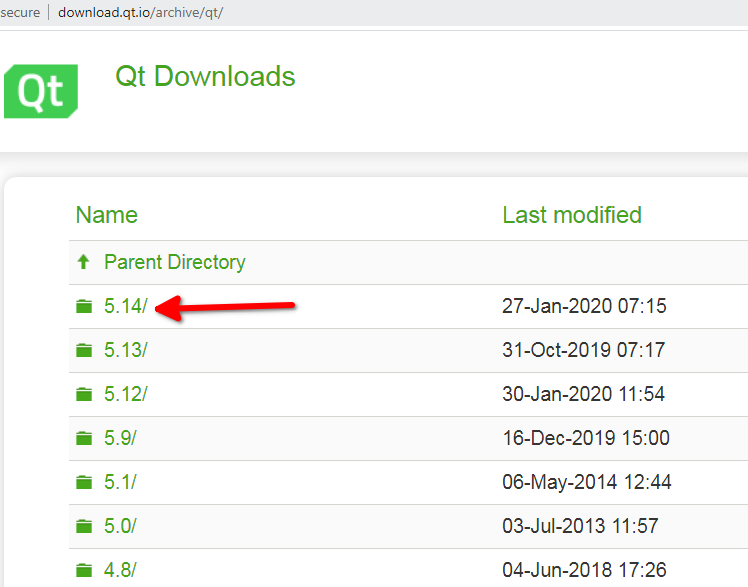Select the date 30-Jan-2020 11:54
The height and width of the screenshot is (587, 748).
(583, 394)
